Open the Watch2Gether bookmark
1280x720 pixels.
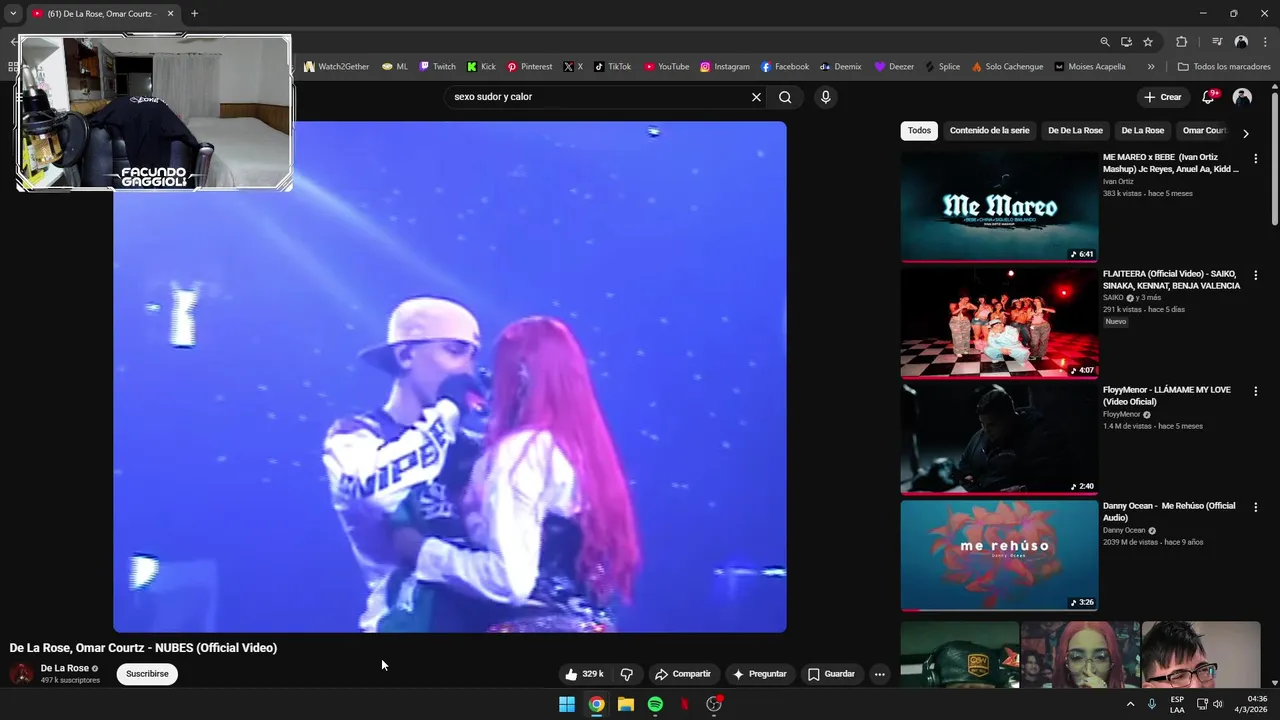[336, 67]
